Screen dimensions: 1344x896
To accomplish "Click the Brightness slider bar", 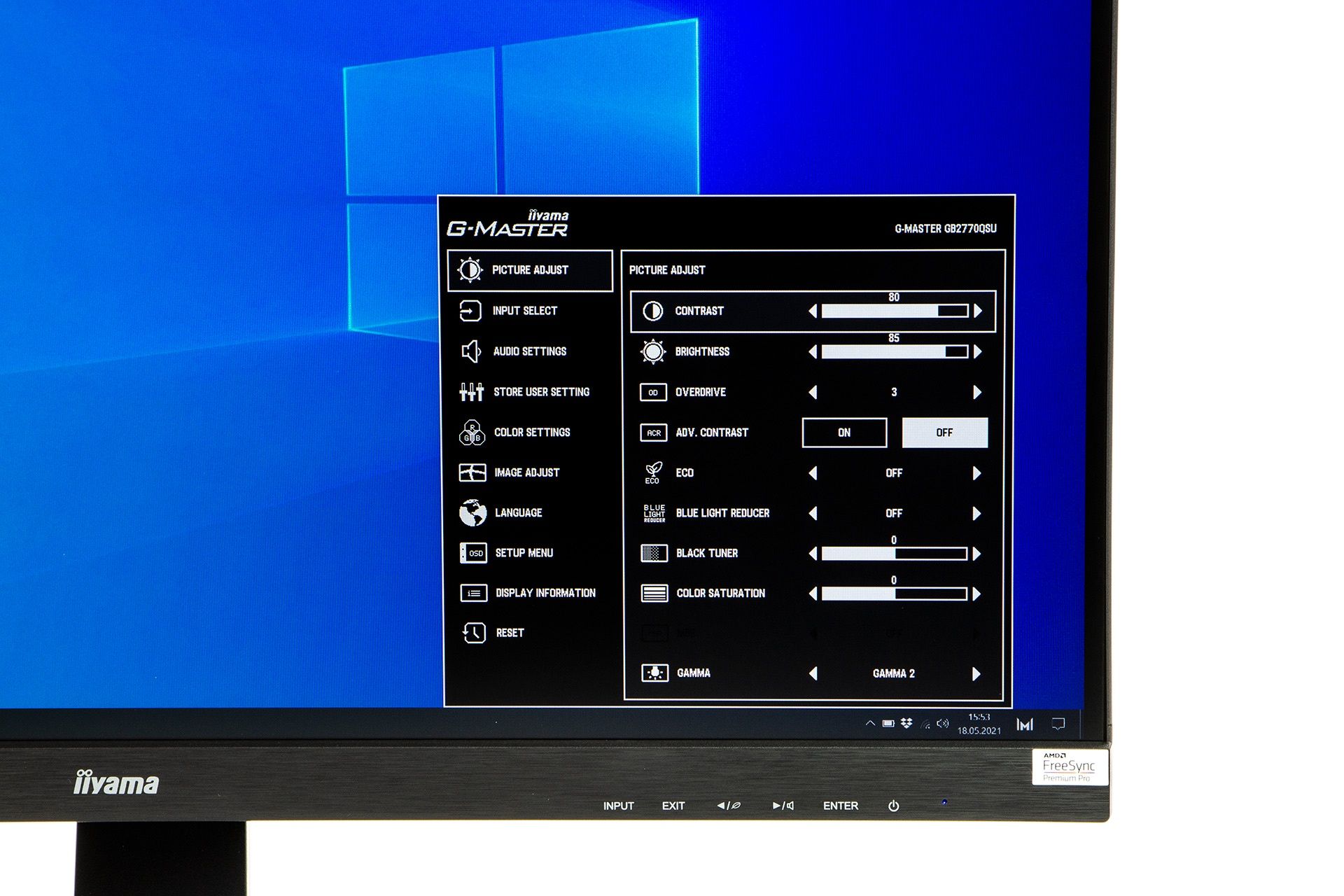I will pyautogui.click(x=895, y=351).
